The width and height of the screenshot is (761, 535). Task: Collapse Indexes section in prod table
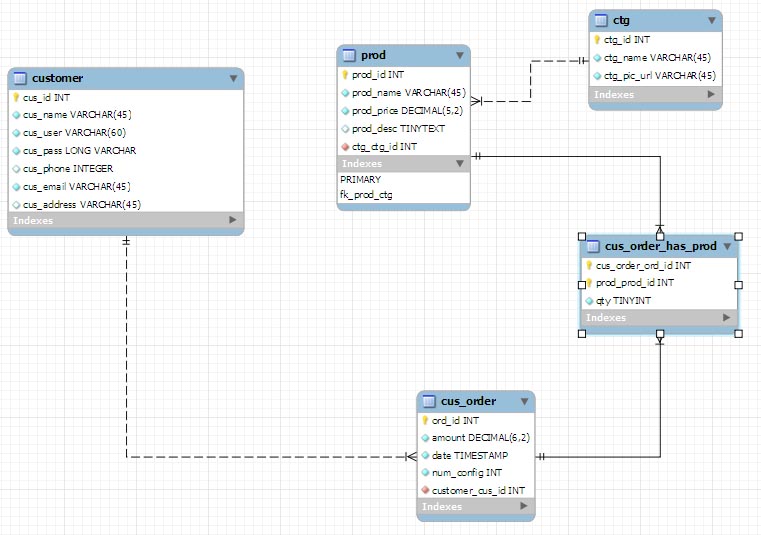pos(460,164)
